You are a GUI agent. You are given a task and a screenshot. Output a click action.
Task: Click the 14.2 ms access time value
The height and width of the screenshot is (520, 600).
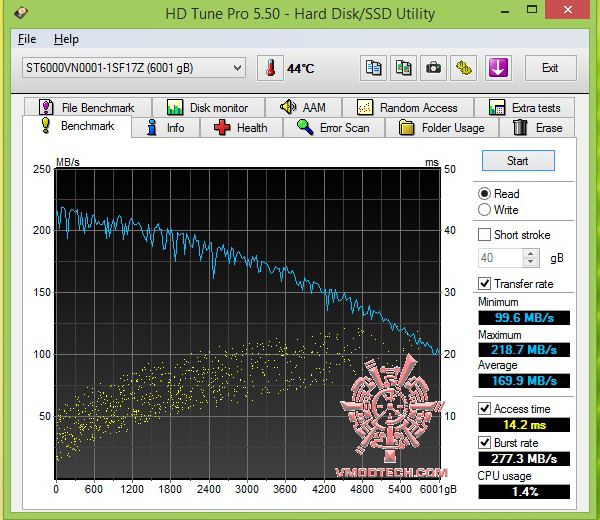point(524,425)
